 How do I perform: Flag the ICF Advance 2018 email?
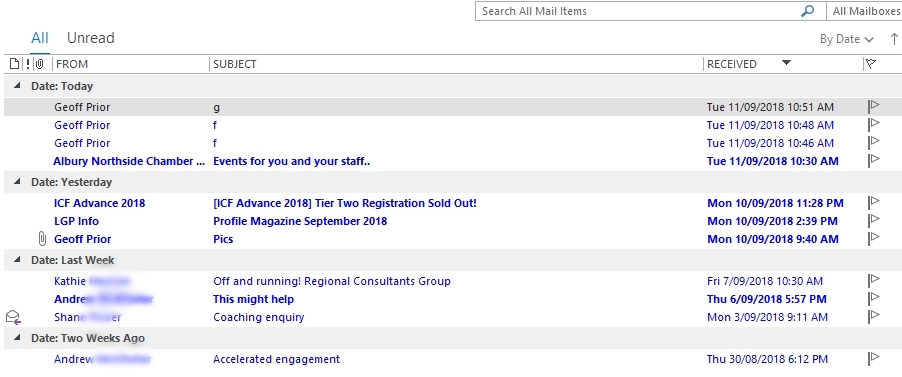[874, 203]
